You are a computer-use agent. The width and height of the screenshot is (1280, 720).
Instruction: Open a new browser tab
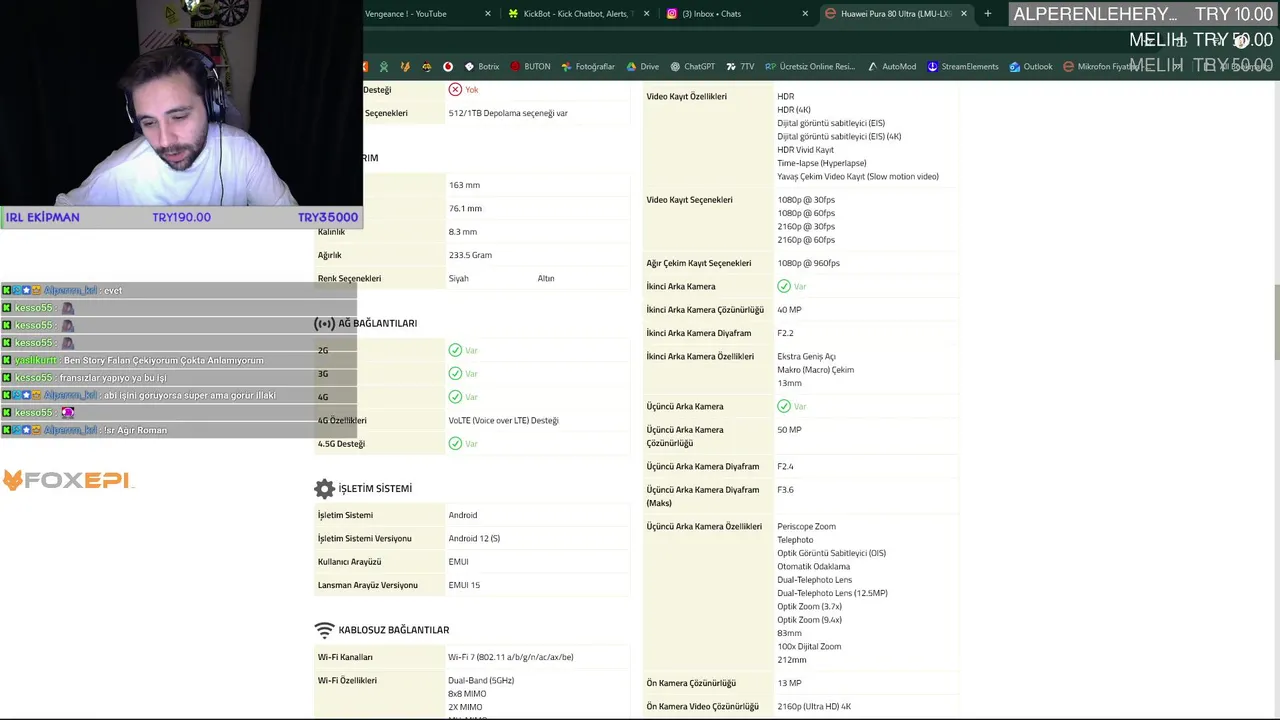tap(988, 14)
